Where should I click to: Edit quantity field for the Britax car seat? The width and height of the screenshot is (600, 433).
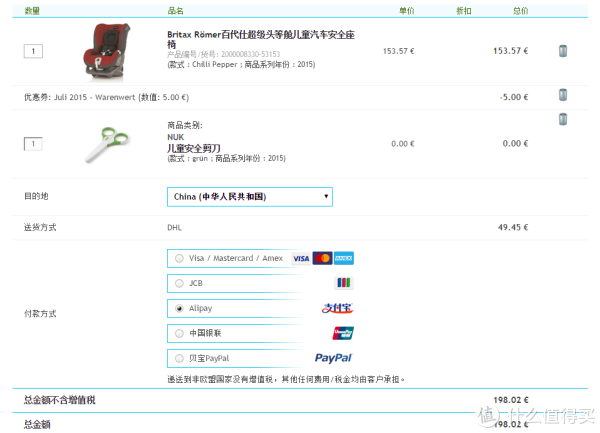tap(33, 51)
